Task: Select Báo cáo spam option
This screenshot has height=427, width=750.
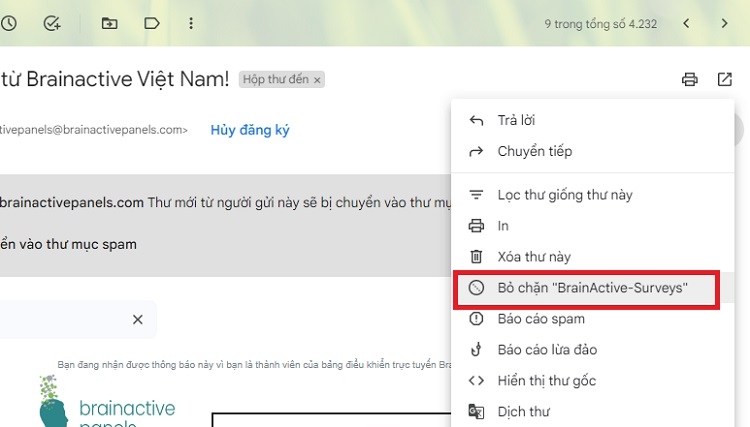Action: (x=593, y=319)
